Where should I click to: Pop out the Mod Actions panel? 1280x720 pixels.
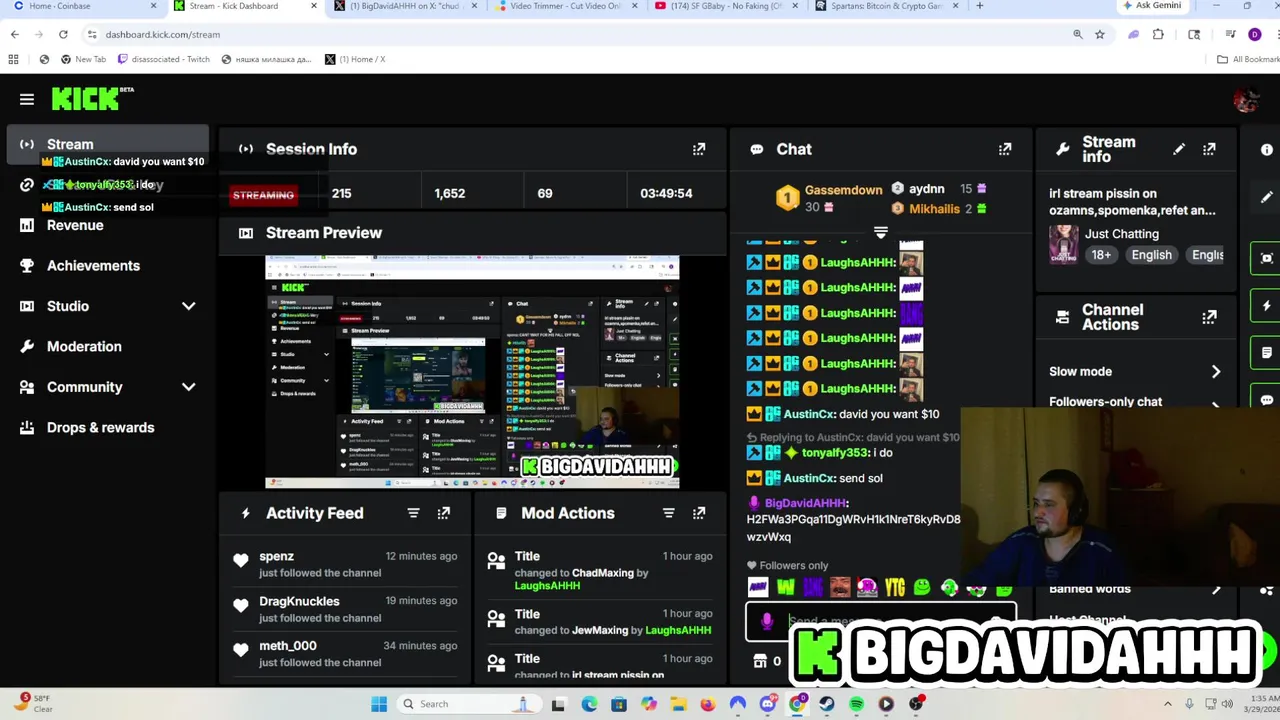pos(699,513)
